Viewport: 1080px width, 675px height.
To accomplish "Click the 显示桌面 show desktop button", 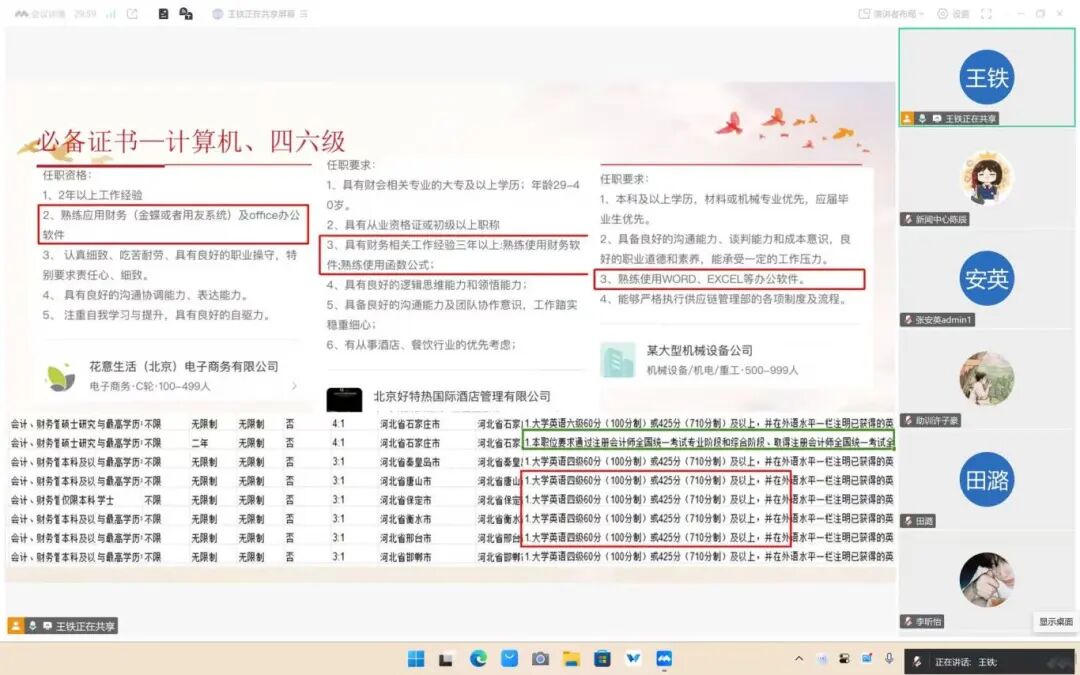I will tap(1055, 621).
